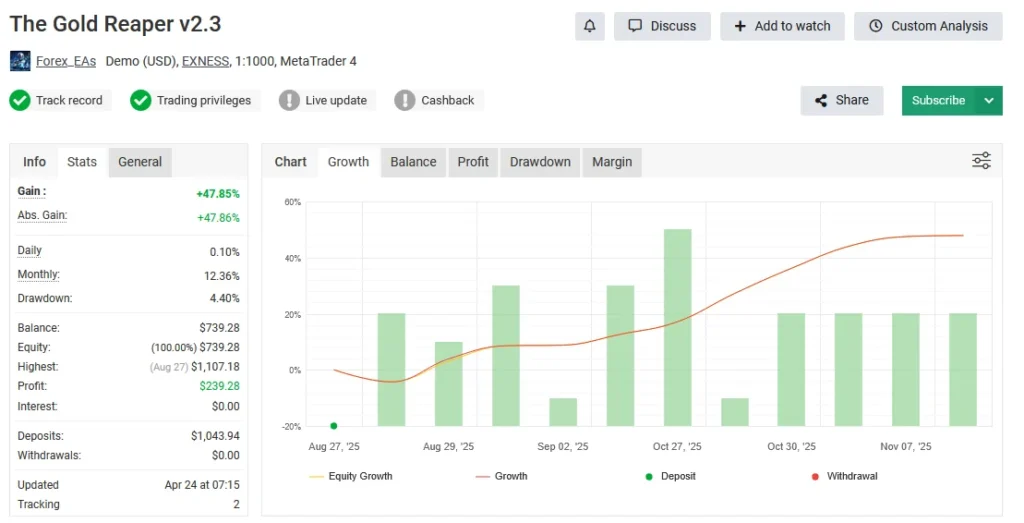Open the EXNESS broker link
The height and width of the screenshot is (523, 1024).
(x=205, y=61)
